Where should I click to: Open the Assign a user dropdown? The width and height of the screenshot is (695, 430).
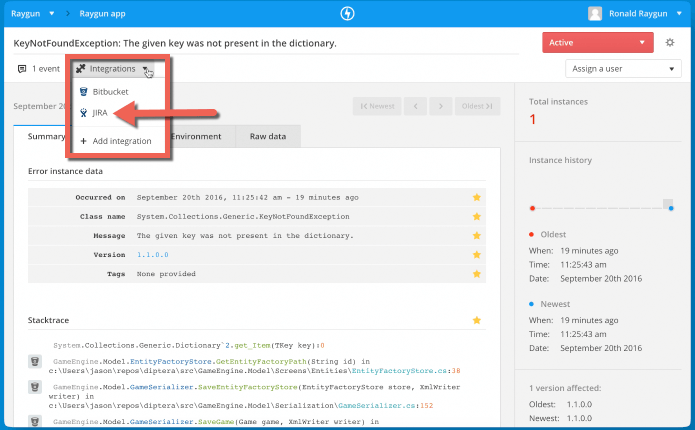pos(623,69)
